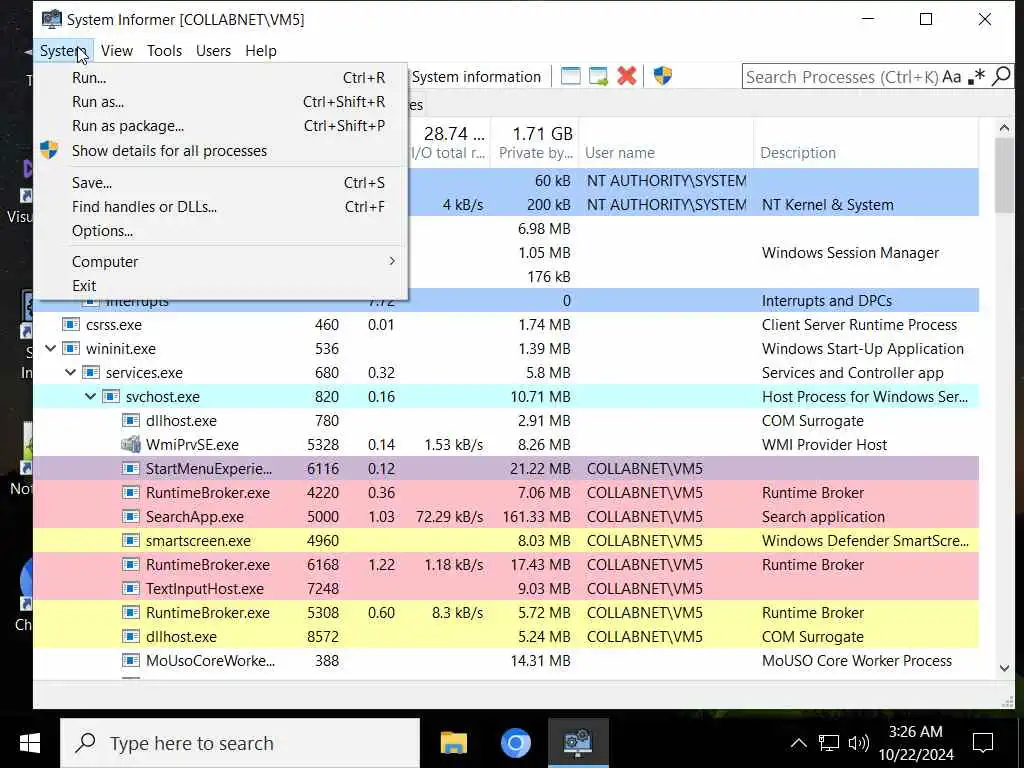Open the View menu
The height and width of the screenshot is (768, 1024).
(117, 51)
